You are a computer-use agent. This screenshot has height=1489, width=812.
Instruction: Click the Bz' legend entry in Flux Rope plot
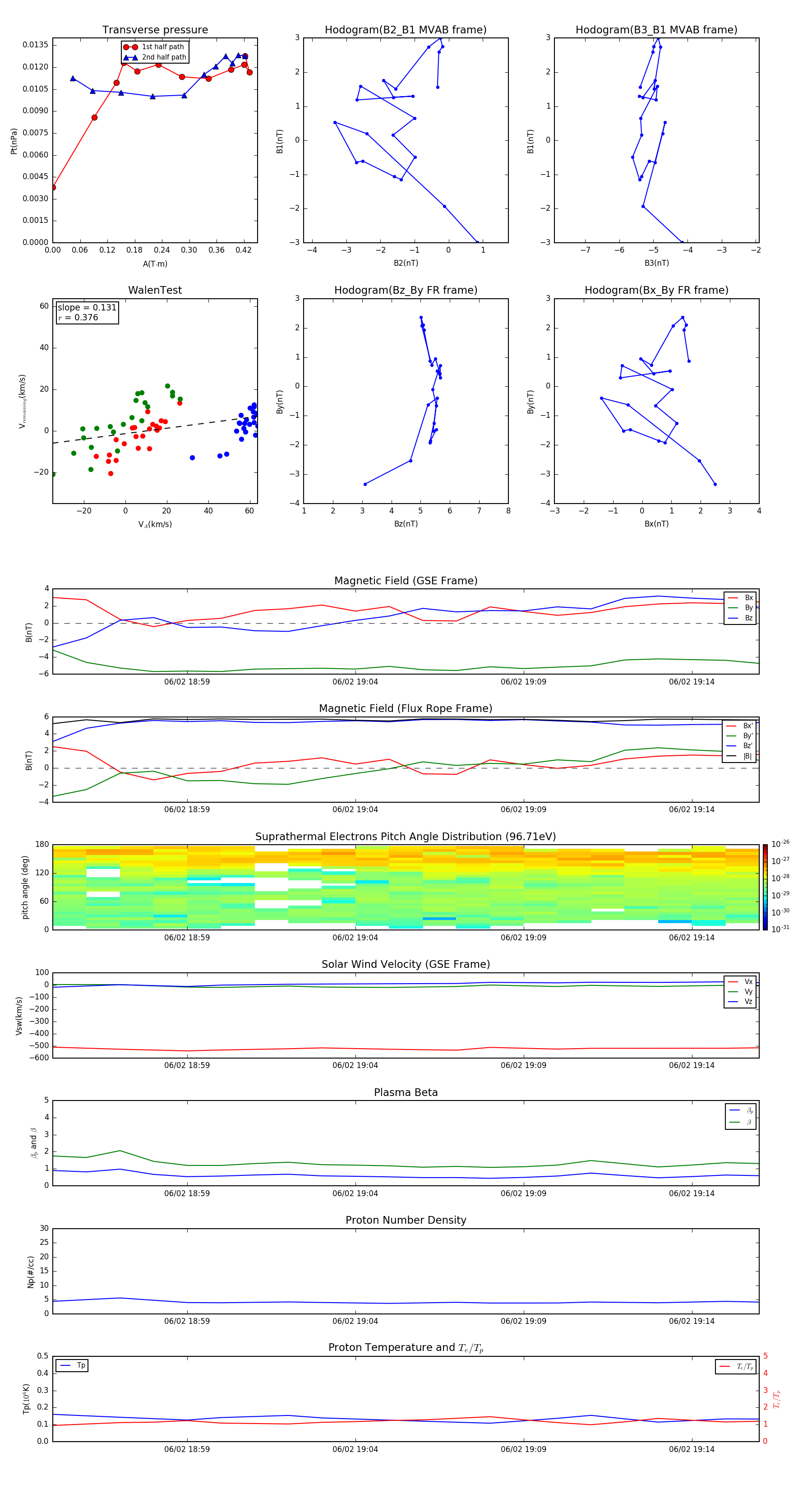click(739, 746)
